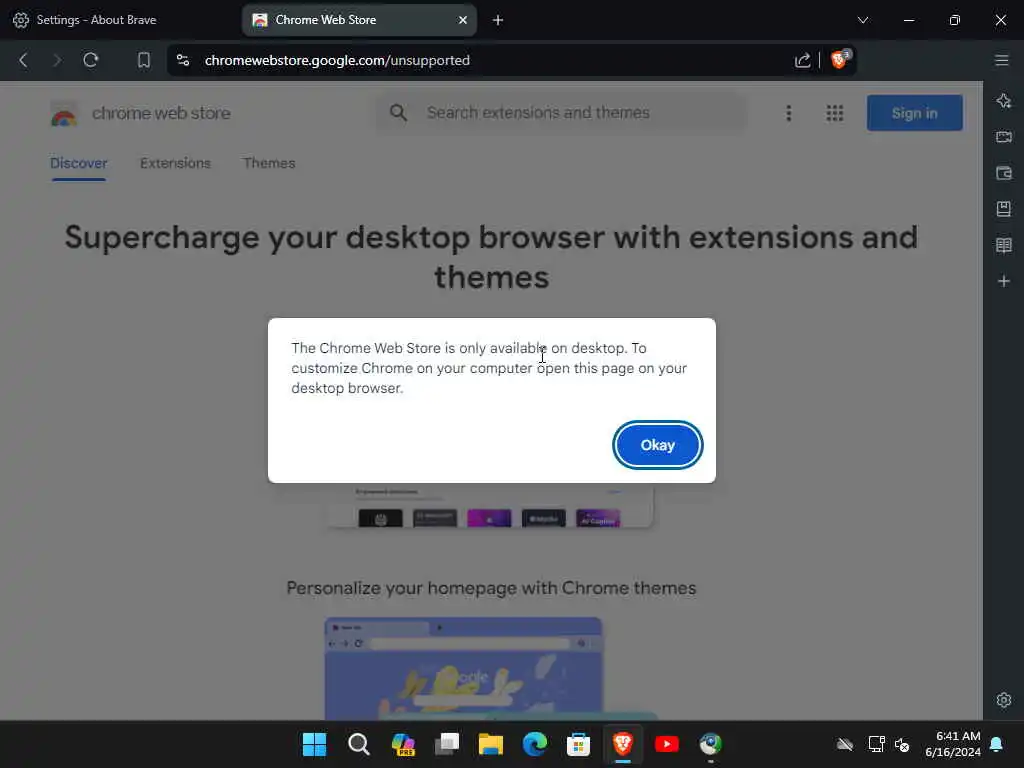Open the web store three-dot options menu

coord(789,113)
